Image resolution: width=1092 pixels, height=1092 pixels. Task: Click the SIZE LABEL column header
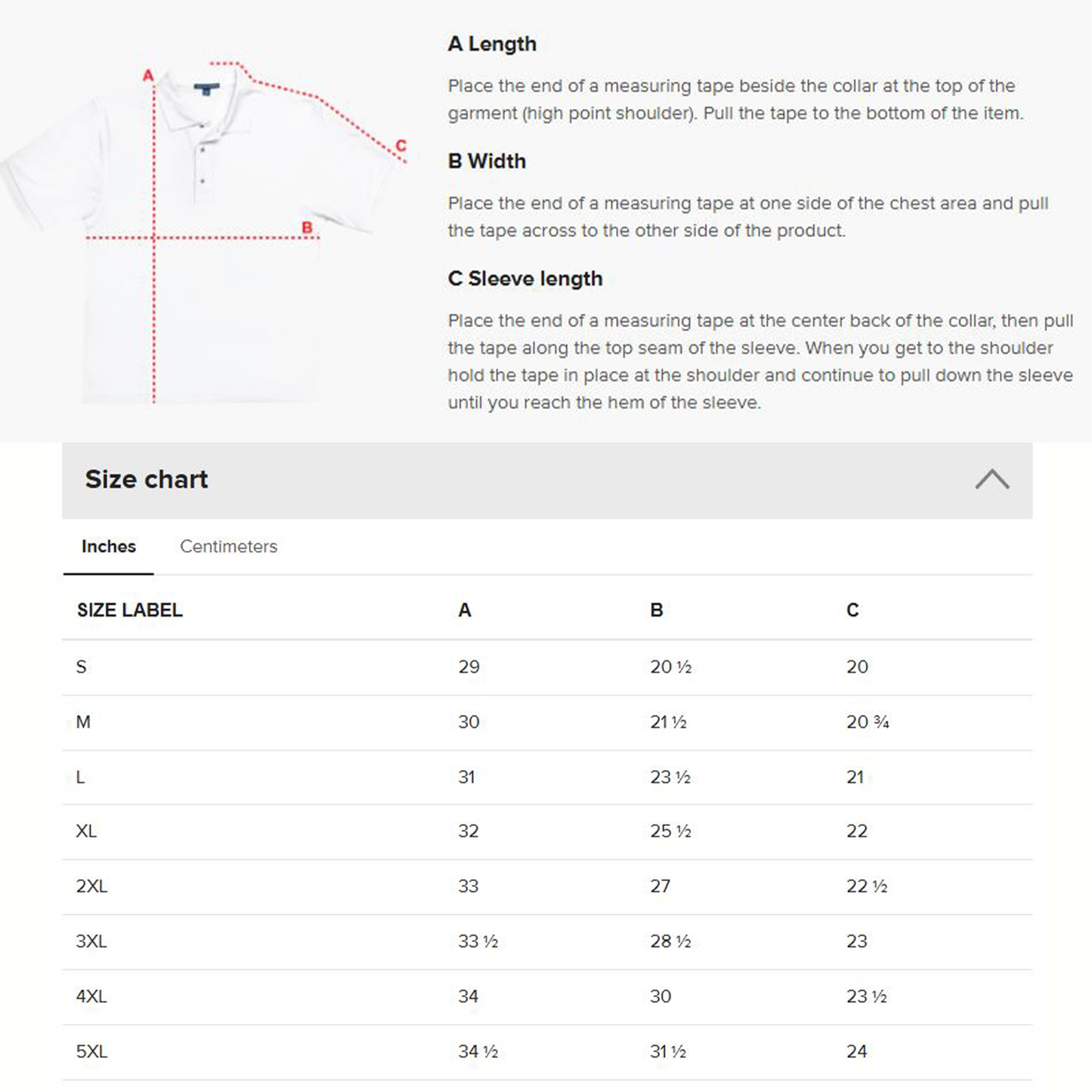(130, 610)
